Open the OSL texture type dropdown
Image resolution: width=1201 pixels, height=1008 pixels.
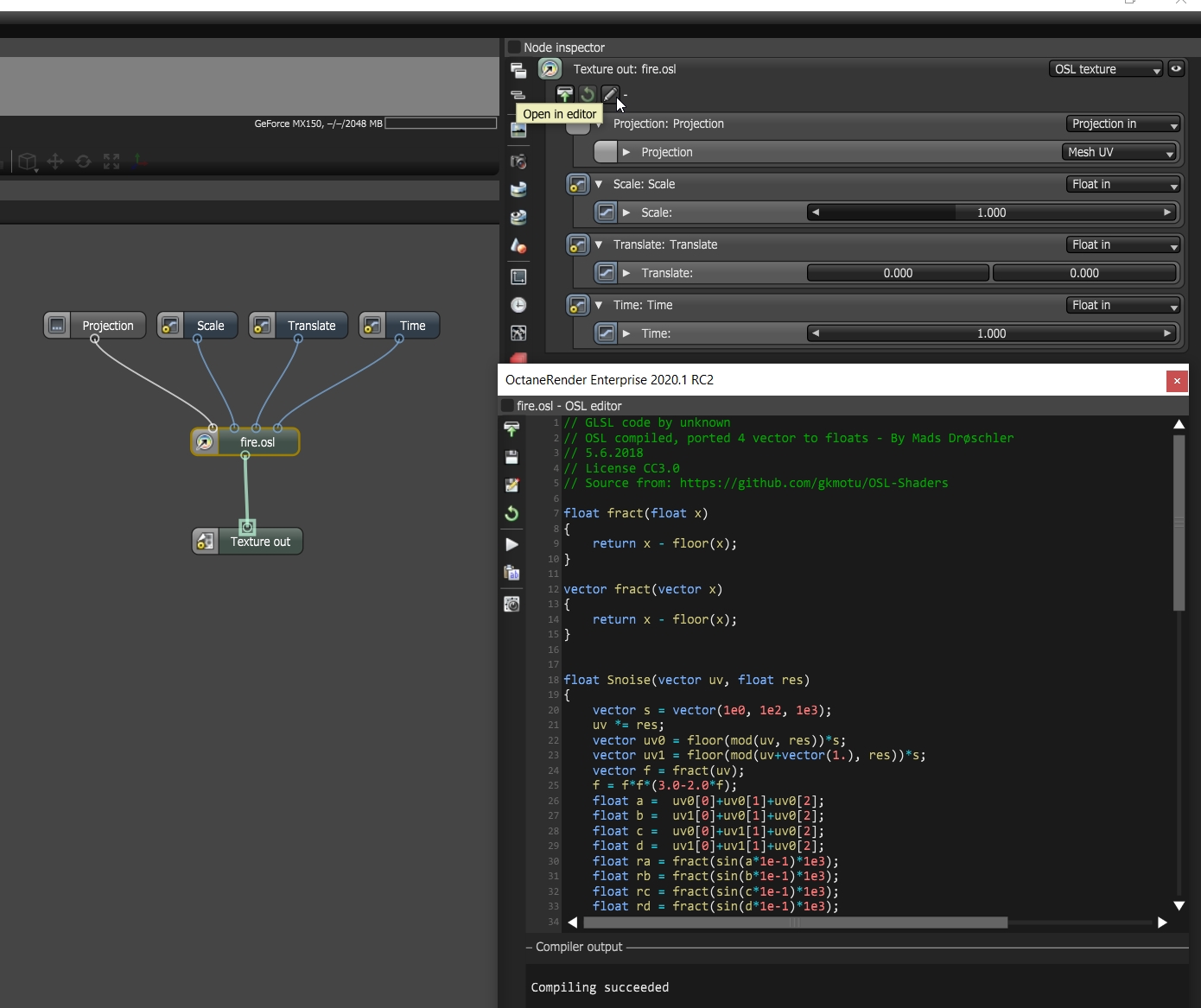click(1106, 69)
